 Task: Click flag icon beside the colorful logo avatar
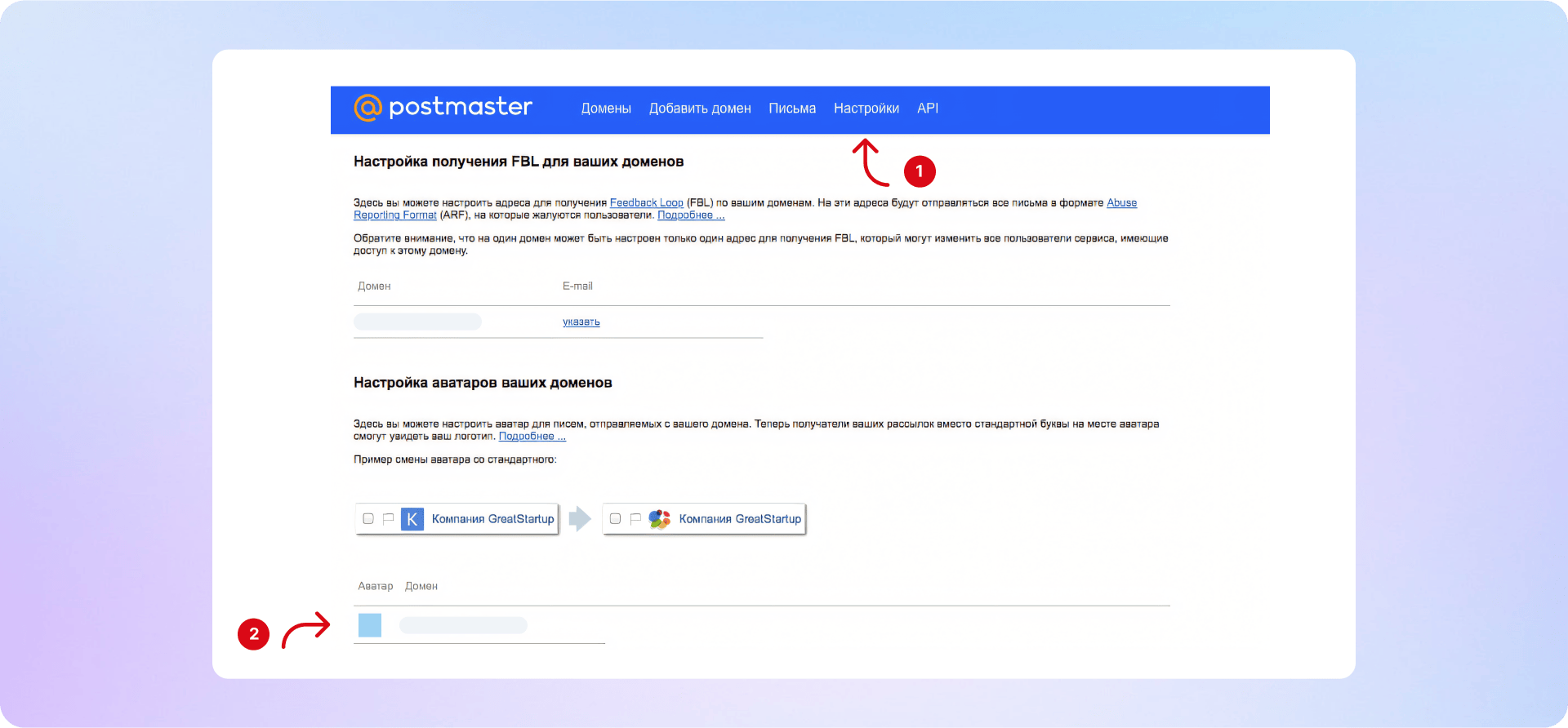[635, 519]
